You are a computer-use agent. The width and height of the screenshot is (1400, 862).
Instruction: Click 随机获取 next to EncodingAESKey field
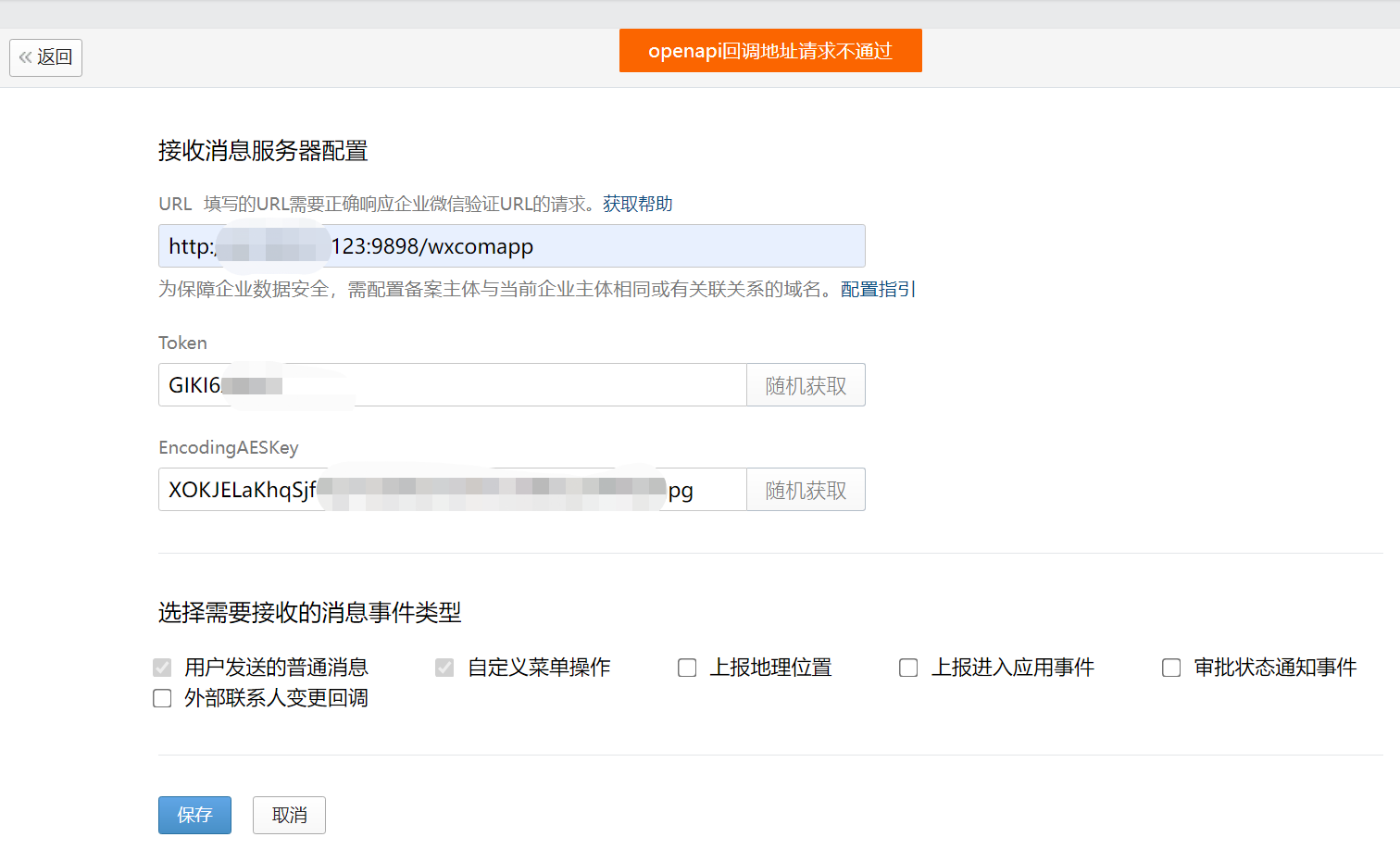(805, 489)
